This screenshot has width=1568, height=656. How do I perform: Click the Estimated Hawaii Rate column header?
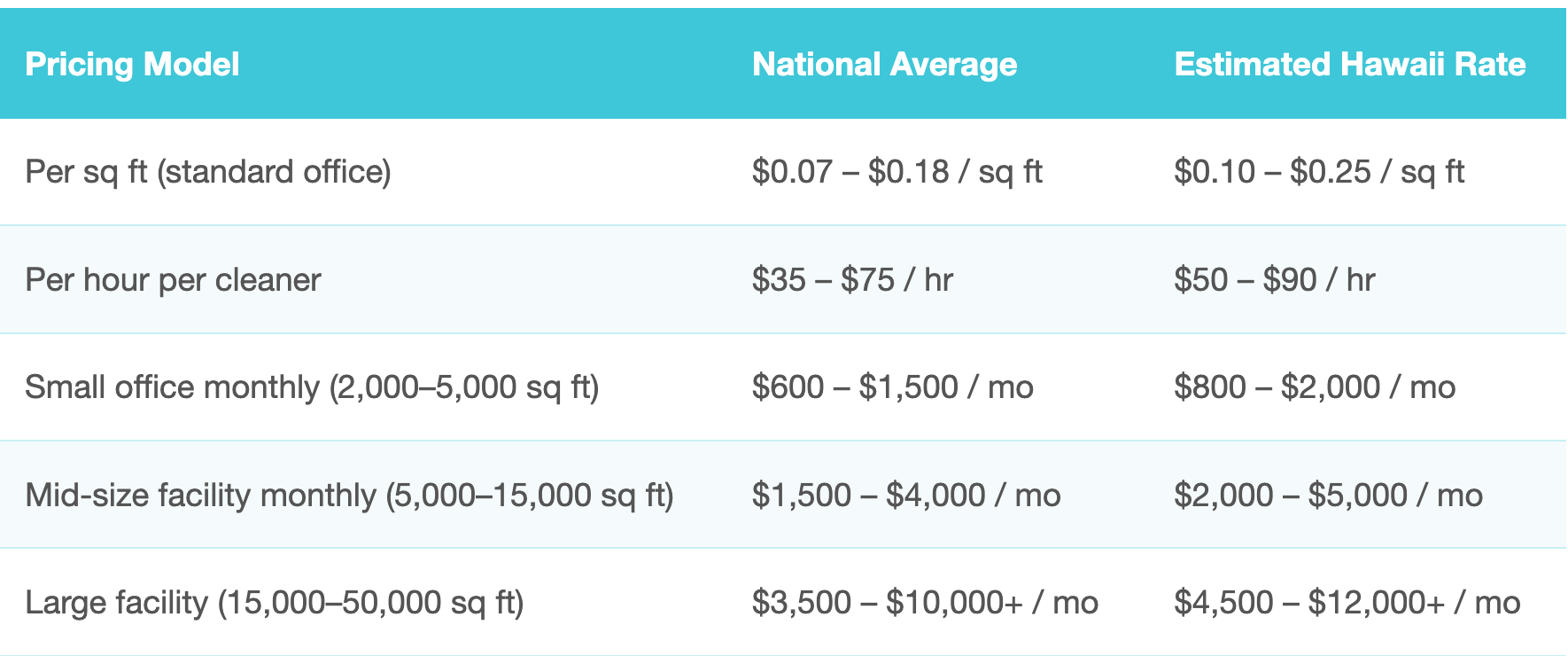point(1349,65)
